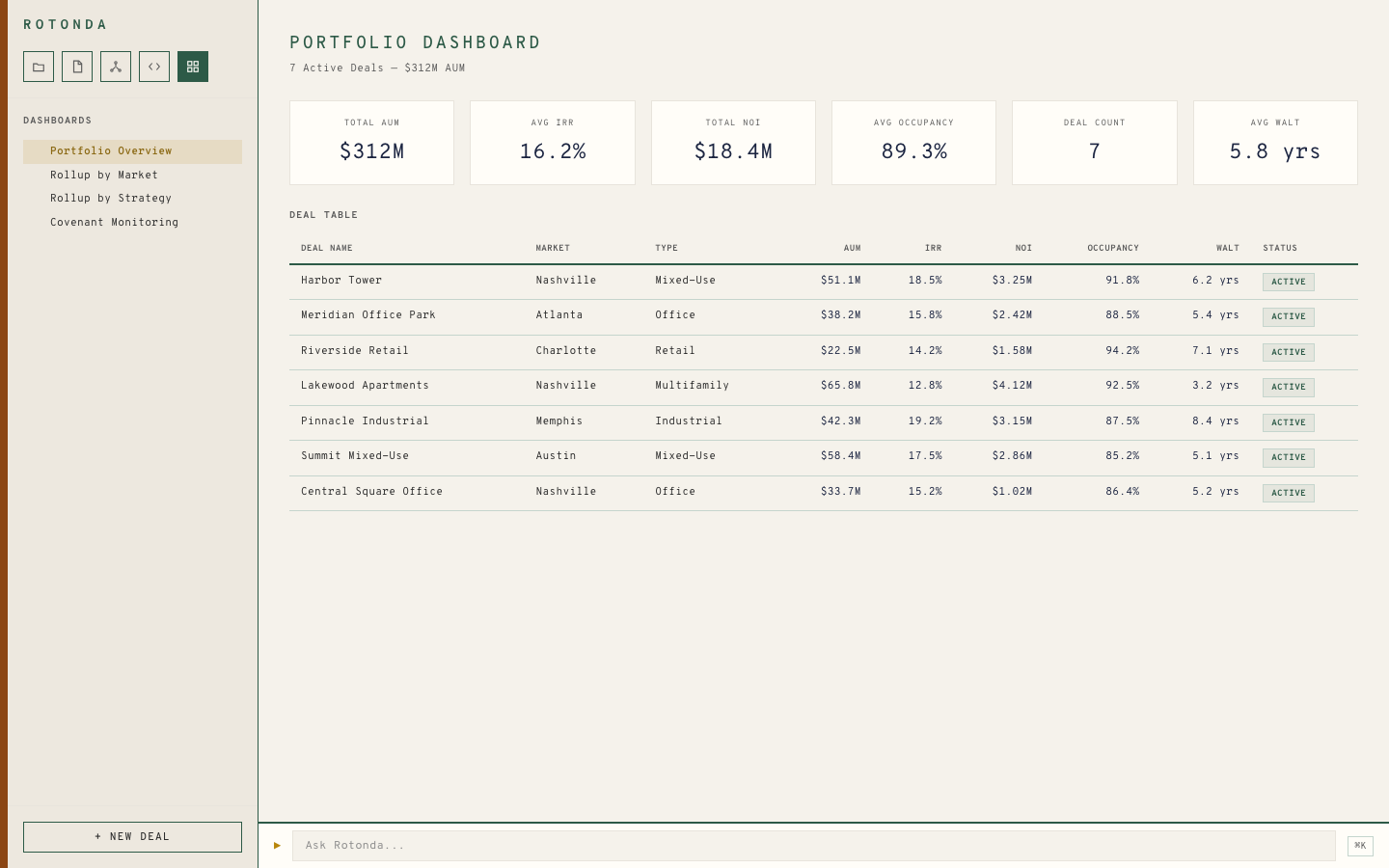This screenshot has height=868, width=1389.
Task: Select the code view icon
Action: (x=154, y=67)
